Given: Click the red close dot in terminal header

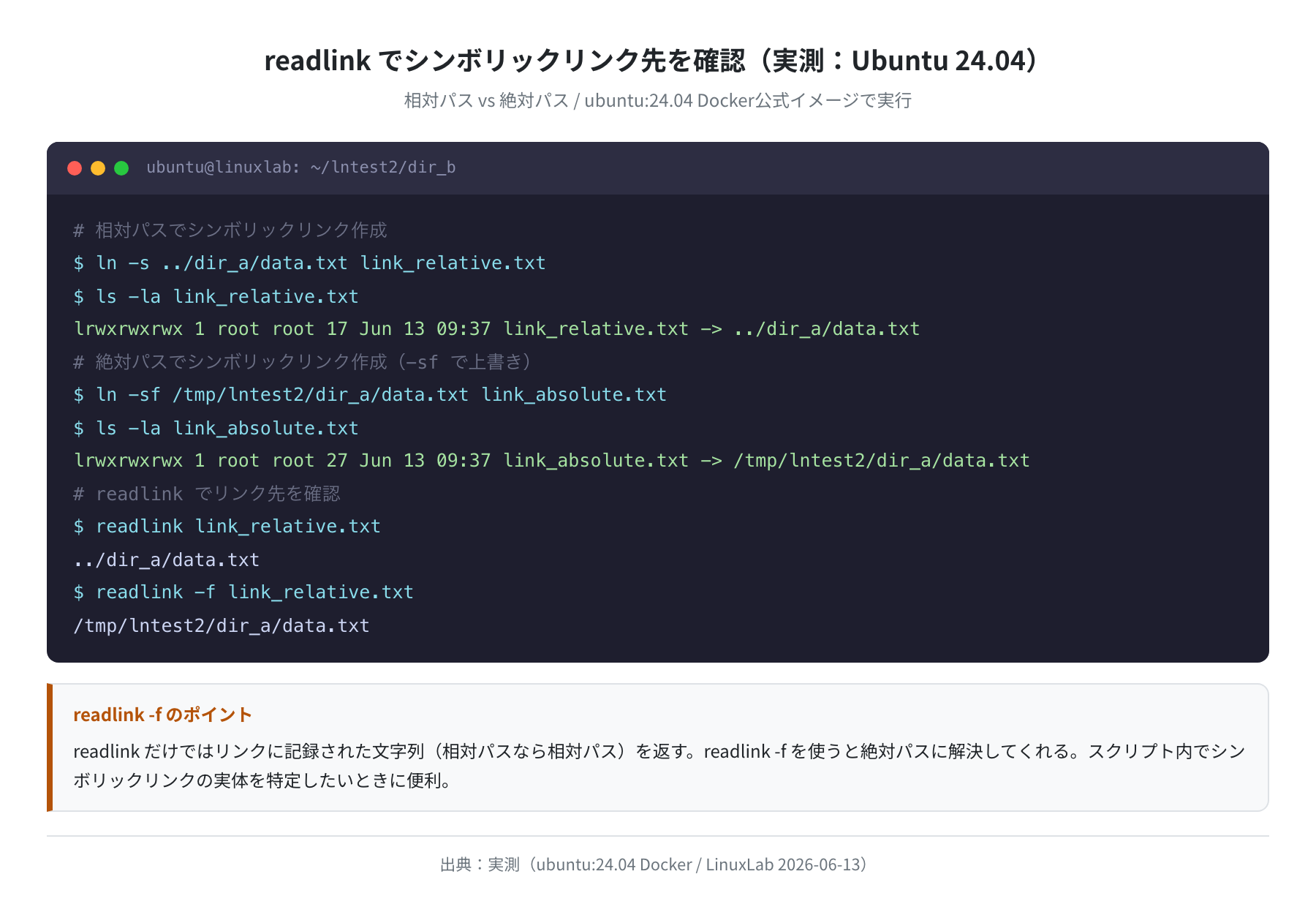Looking at the screenshot, I should [x=75, y=168].
